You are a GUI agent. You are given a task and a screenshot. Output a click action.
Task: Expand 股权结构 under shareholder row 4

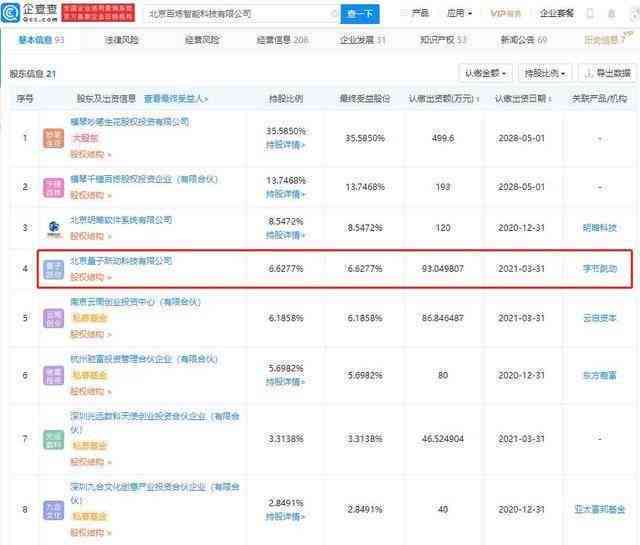91,277
